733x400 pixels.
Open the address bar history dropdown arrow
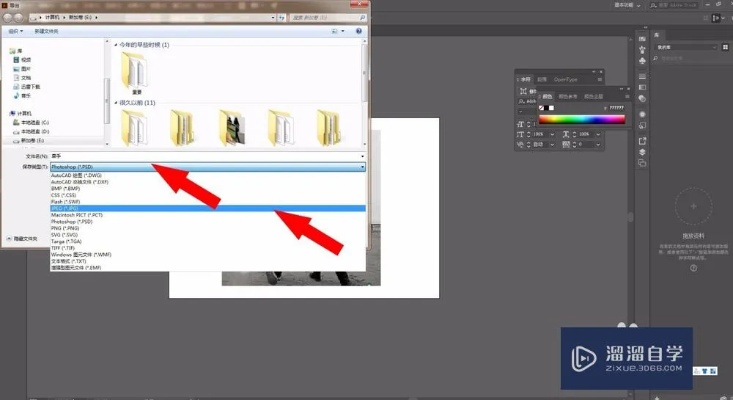pyautogui.click(x=273, y=17)
